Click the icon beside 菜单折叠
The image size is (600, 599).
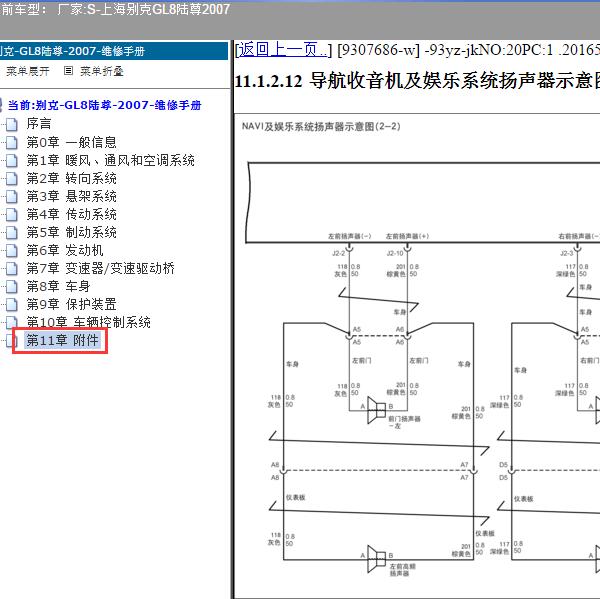coord(68,70)
